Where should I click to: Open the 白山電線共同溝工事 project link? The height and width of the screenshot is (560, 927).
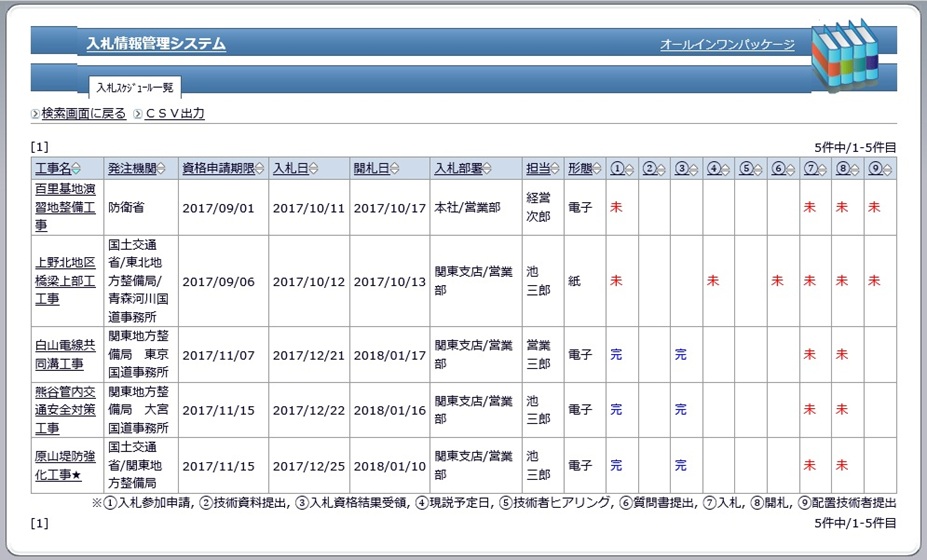pos(65,354)
